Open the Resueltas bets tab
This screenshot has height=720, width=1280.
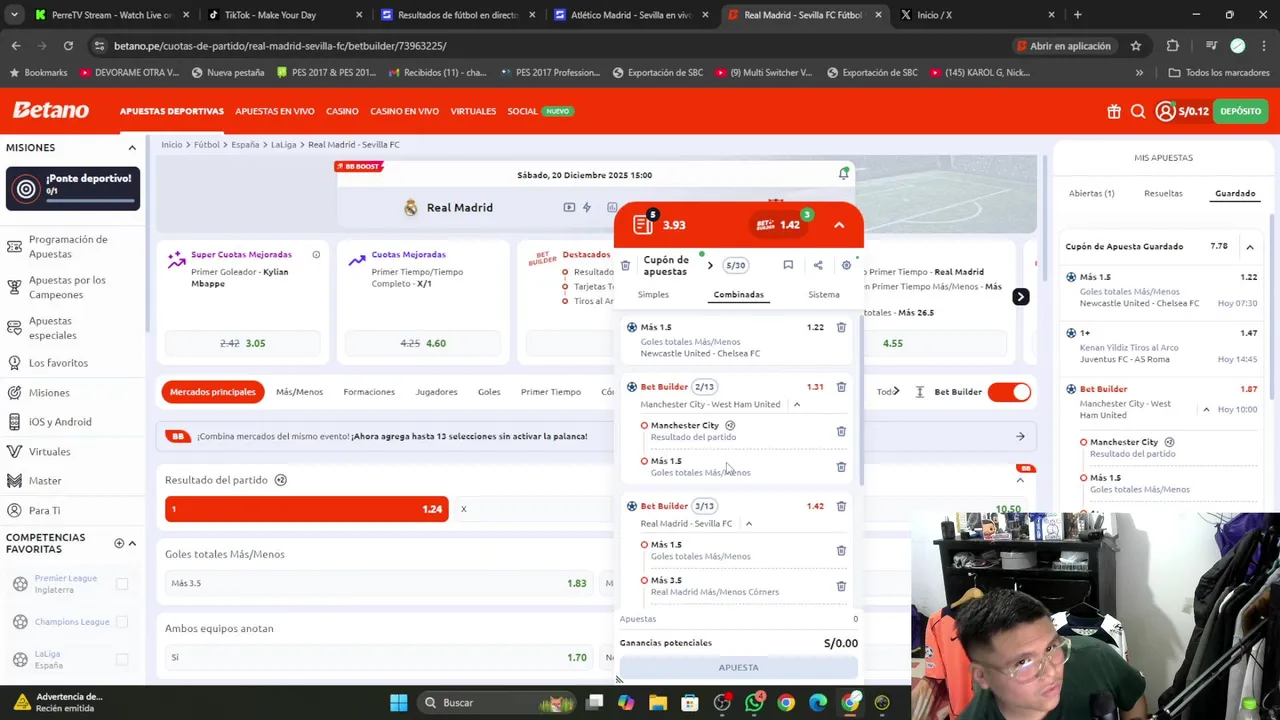point(1163,194)
